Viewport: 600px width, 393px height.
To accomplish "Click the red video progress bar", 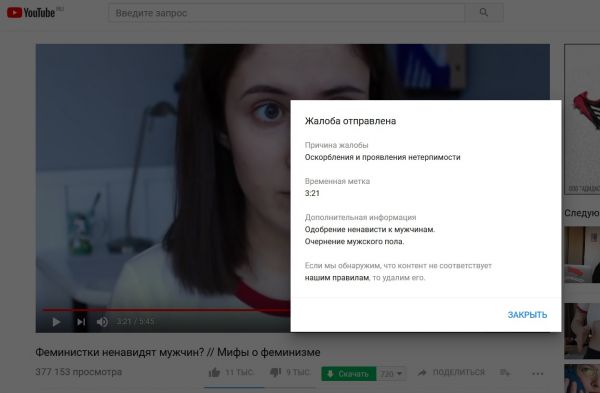I will coord(166,310).
